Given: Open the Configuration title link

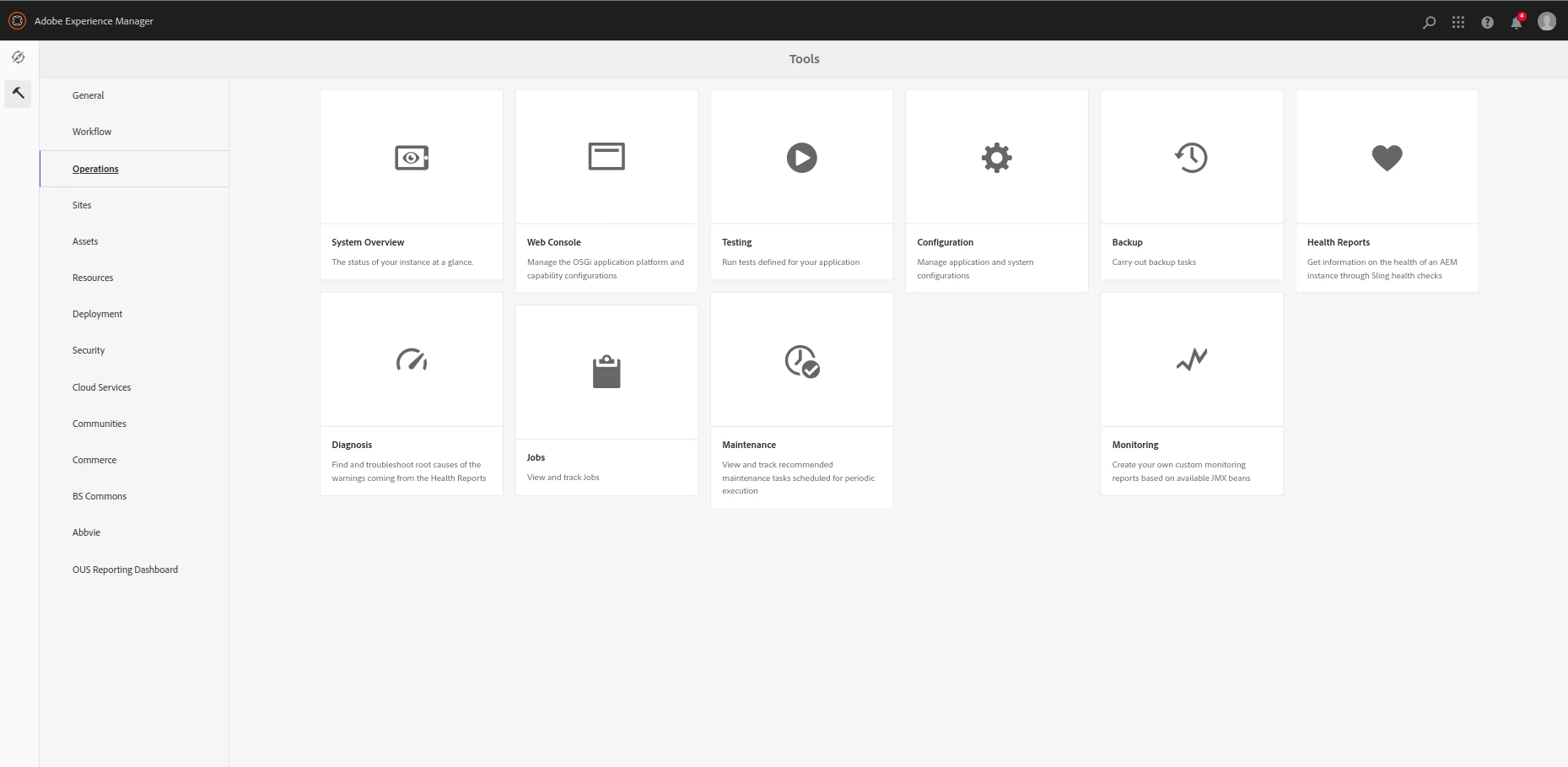Looking at the screenshot, I should pos(946,242).
